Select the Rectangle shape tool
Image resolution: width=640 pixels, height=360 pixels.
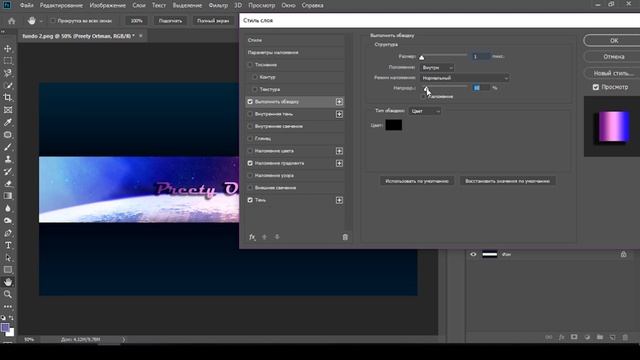coord(8,270)
